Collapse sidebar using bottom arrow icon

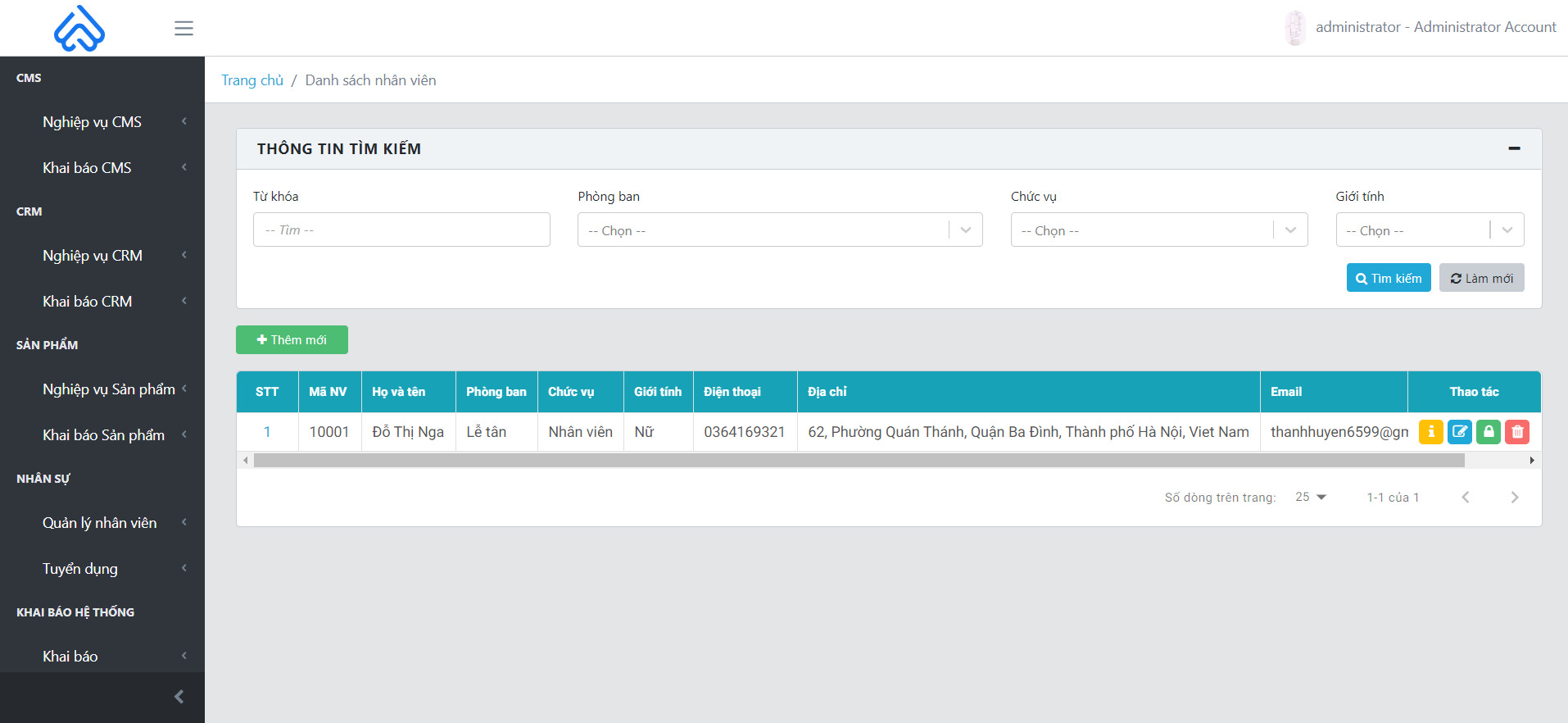(x=179, y=697)
